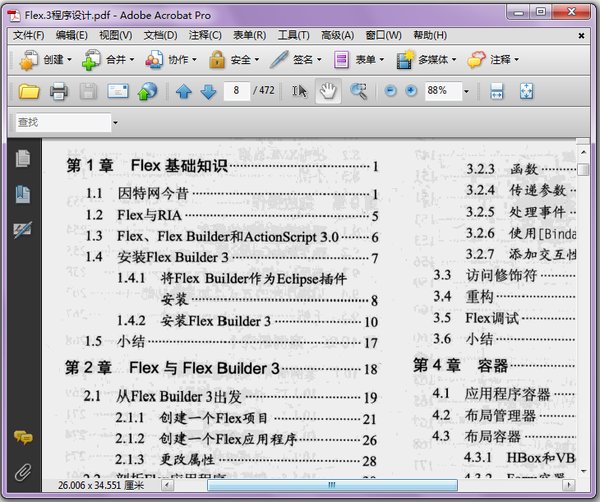Click the TOC entry 1.2 Flex与RIA

tap(232, 215)
